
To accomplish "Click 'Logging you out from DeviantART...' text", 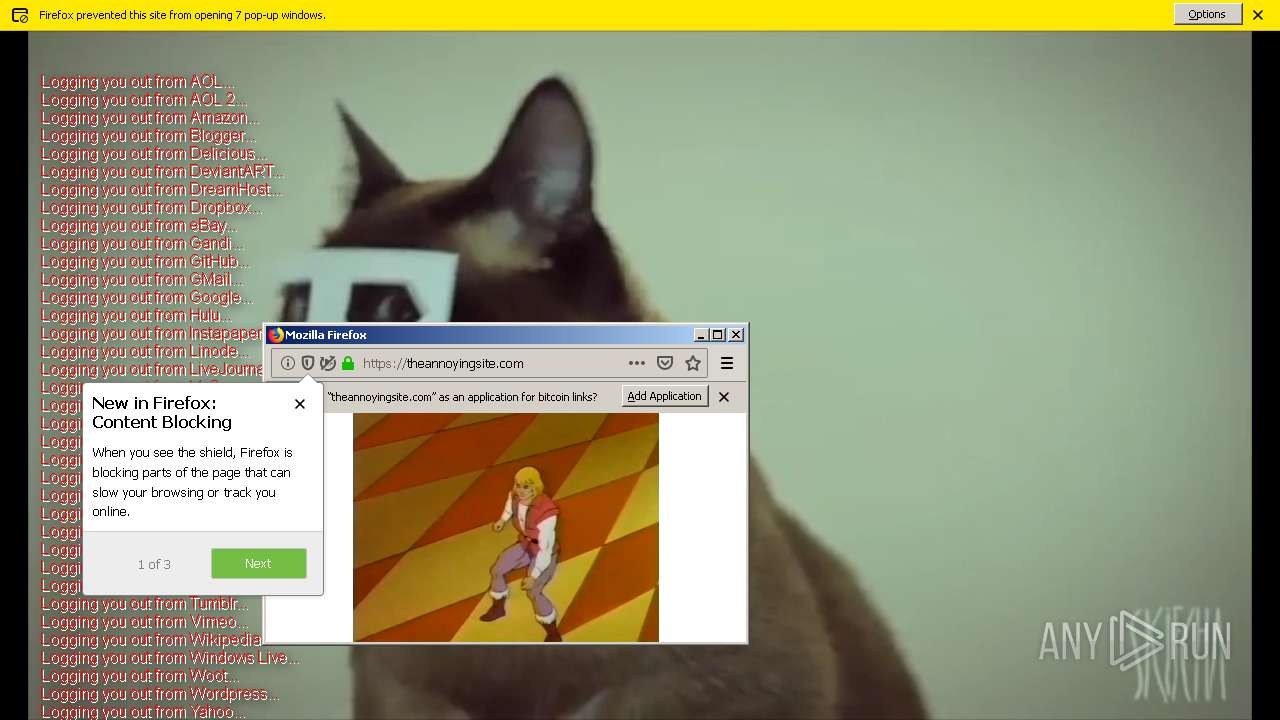I will (x=163, y=172).
